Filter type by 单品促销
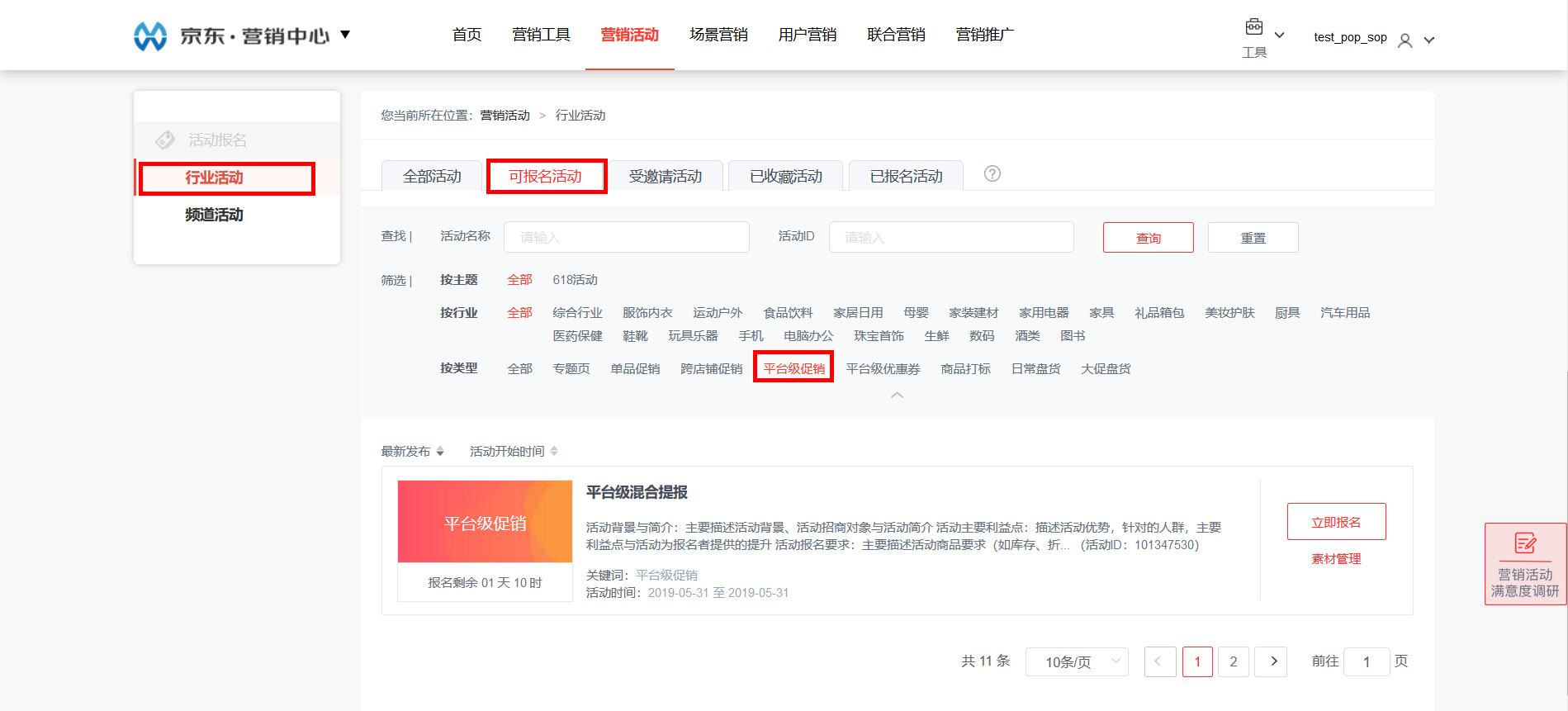Viewport: 1568px width, 711px height. click(x=635, y=369)
